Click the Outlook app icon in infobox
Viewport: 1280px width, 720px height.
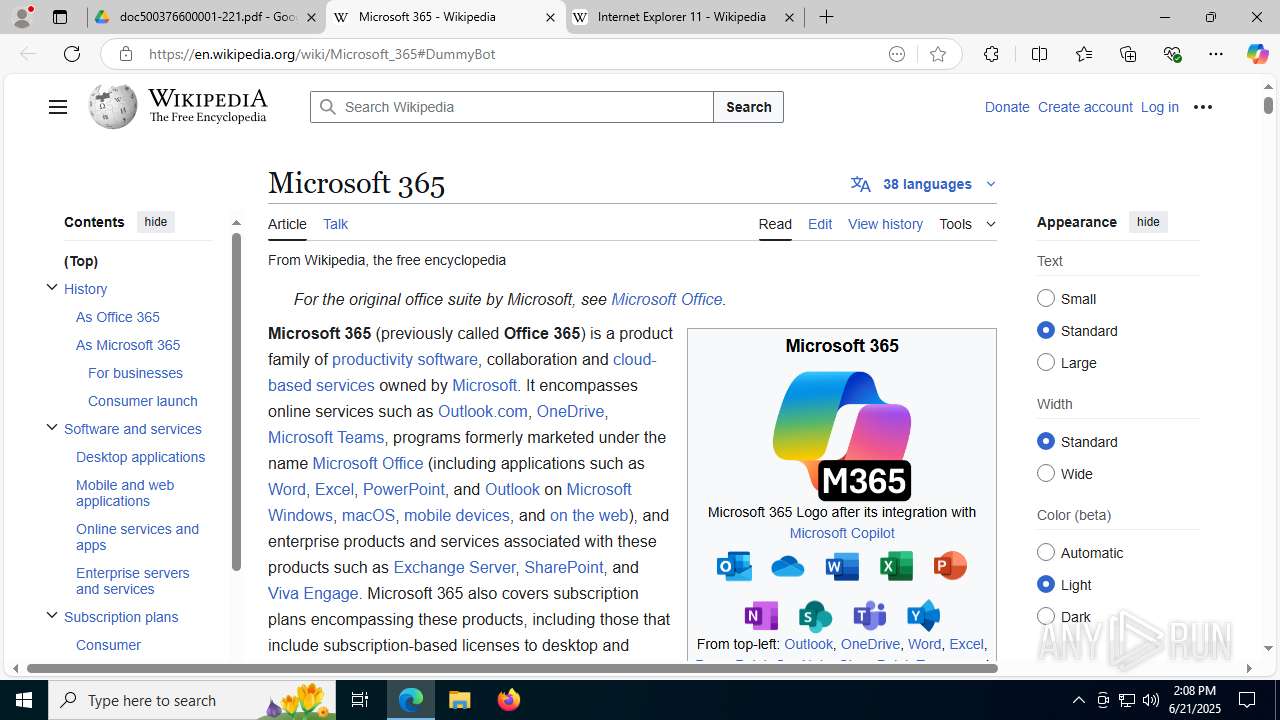click(x=735, y=566)
